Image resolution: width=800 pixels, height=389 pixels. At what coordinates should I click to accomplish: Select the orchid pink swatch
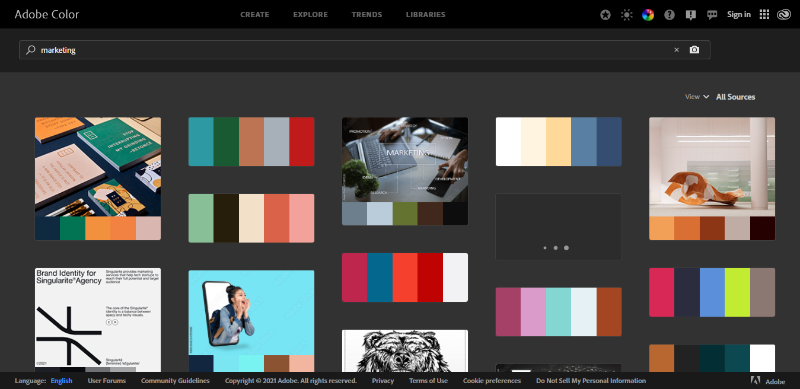coord(533,312)
